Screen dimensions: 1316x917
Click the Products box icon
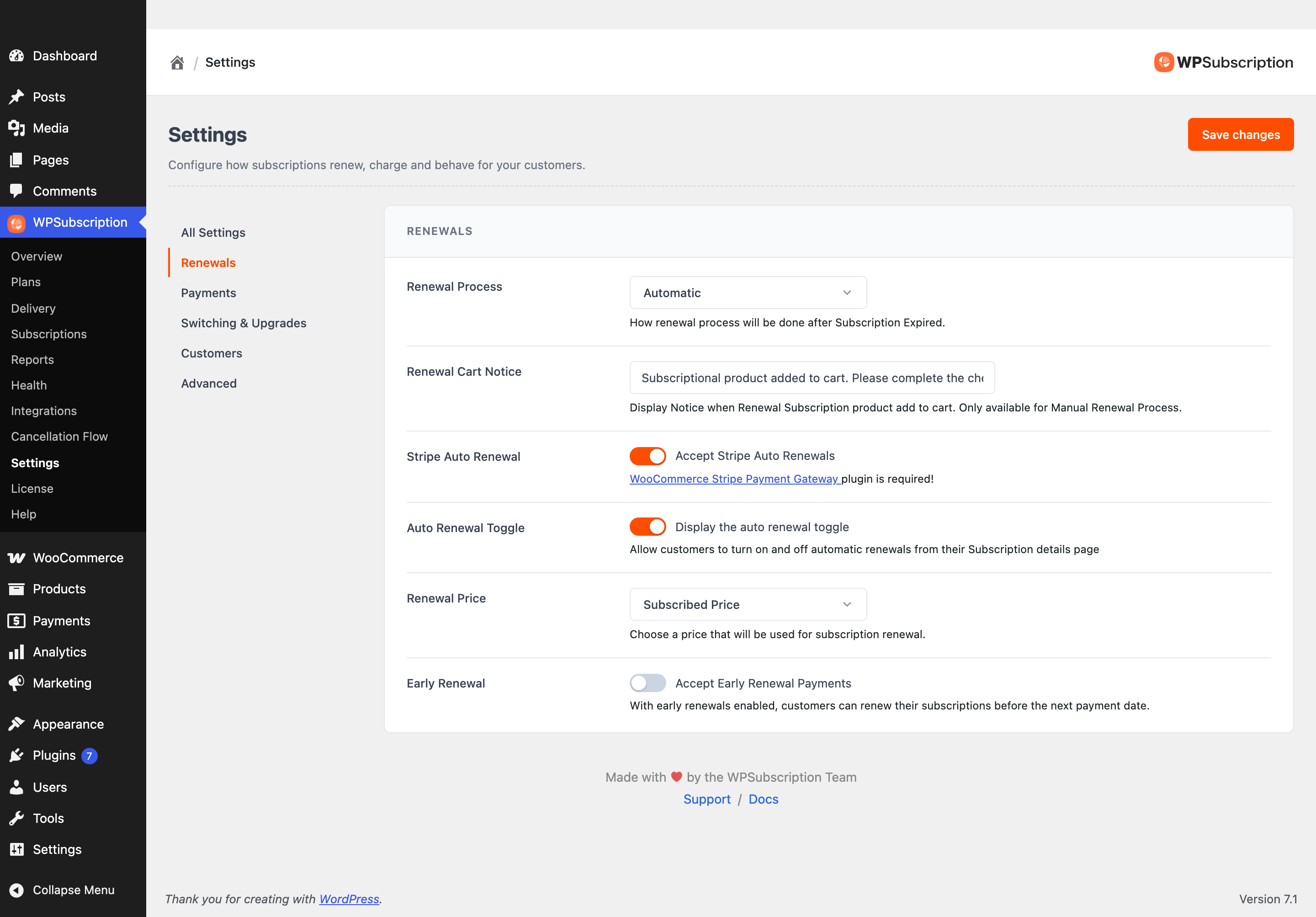16,589
